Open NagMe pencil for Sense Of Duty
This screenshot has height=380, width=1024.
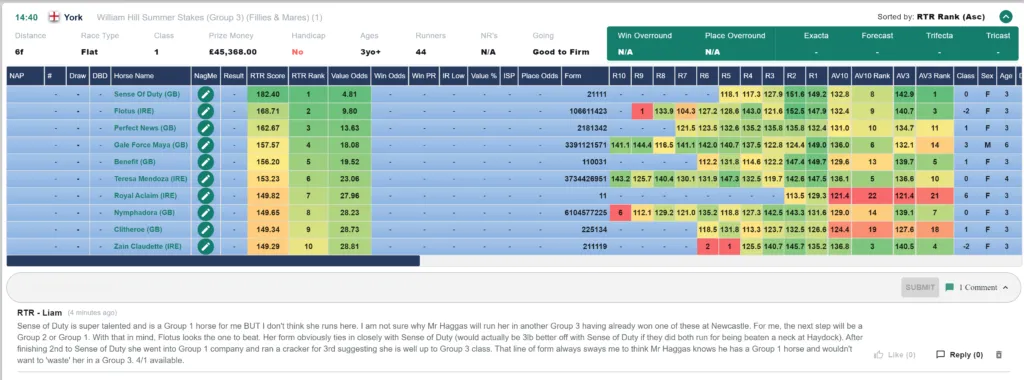tap(206, 94)
